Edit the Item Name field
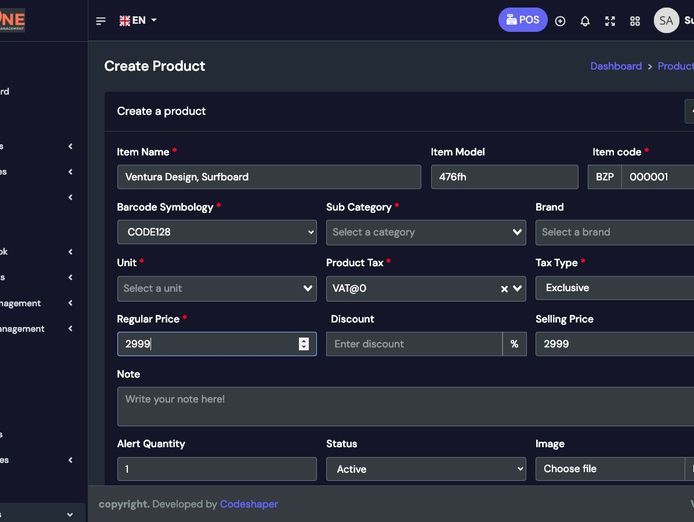694x522 pixels. click(269, 177)
